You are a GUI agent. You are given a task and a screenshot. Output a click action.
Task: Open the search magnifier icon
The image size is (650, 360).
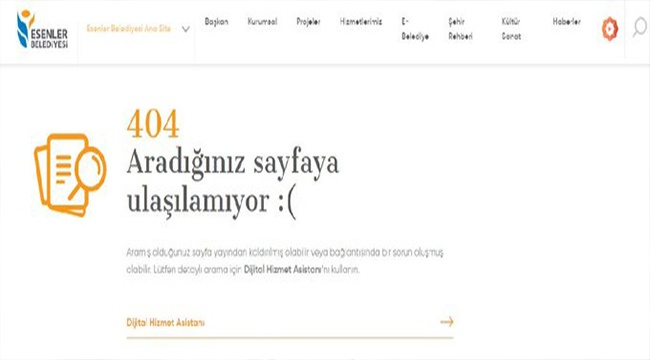(x=639, y=28)
